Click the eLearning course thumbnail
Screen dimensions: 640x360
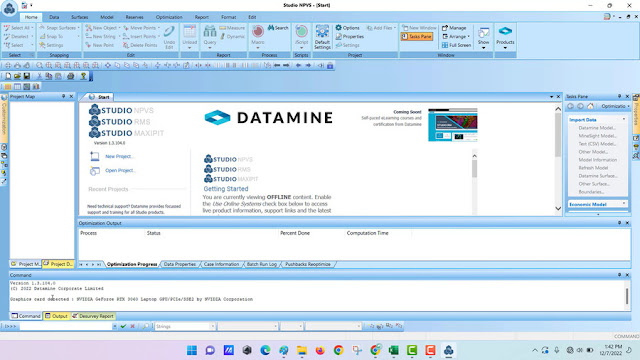tap(452, 125)
